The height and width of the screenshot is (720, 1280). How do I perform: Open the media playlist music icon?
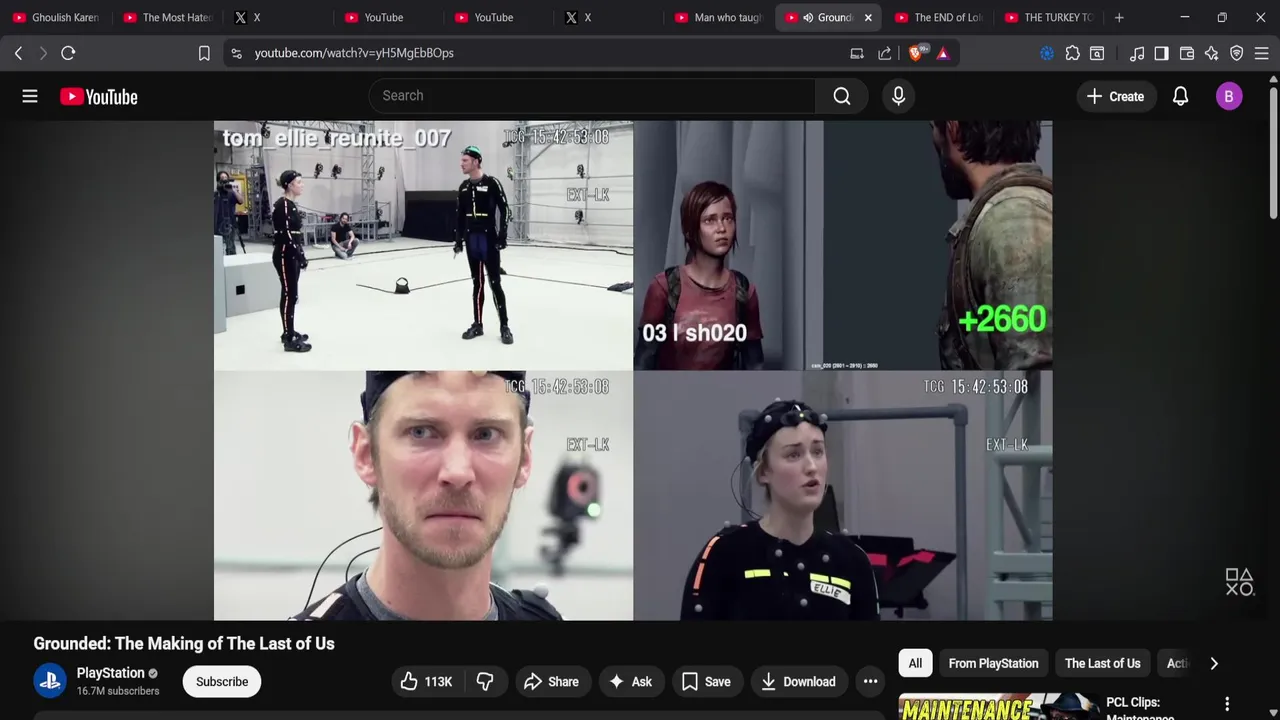pyautogui.click(x=1137, y=53)
